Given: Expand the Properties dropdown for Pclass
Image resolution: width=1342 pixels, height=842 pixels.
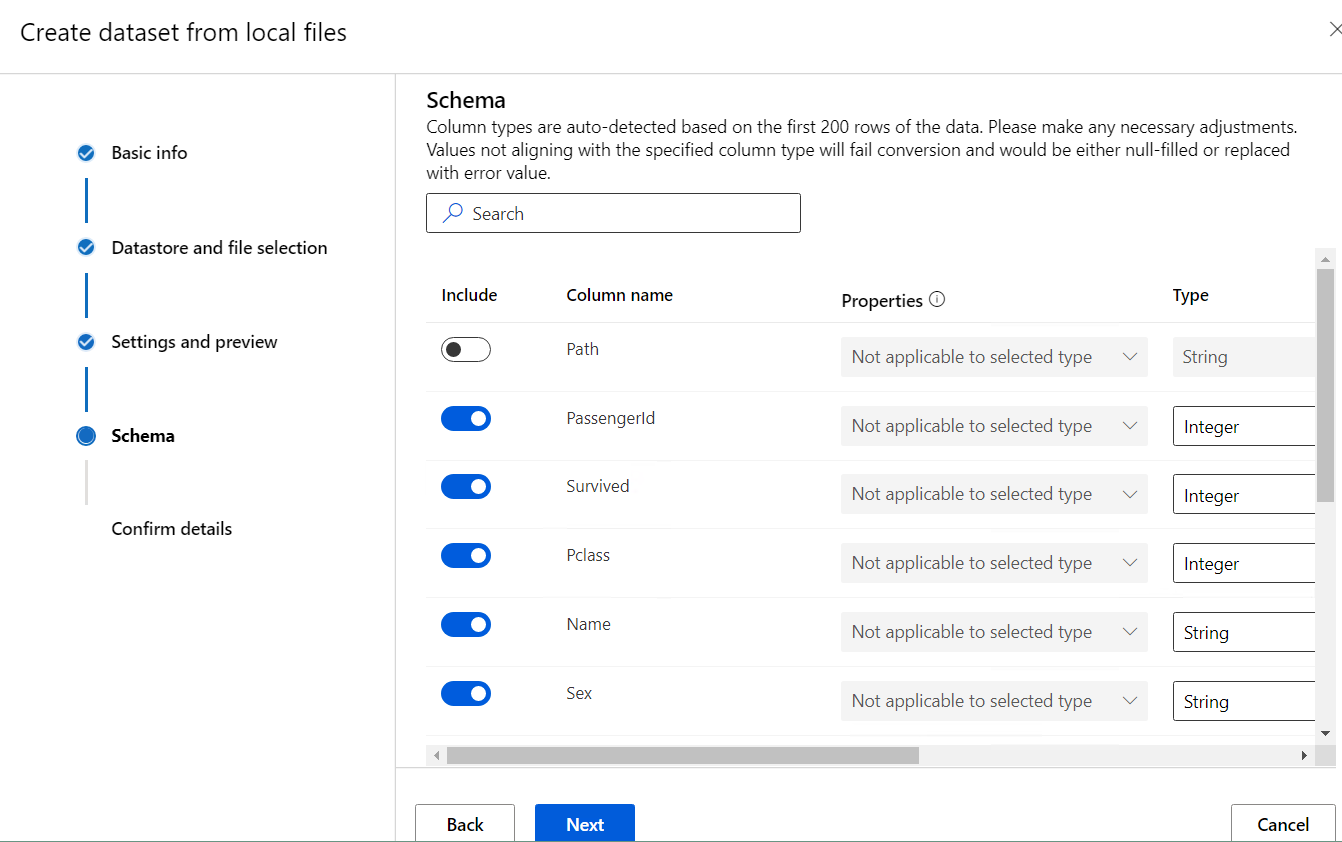Looking at the screenshot, I should [x=994, y=563].
